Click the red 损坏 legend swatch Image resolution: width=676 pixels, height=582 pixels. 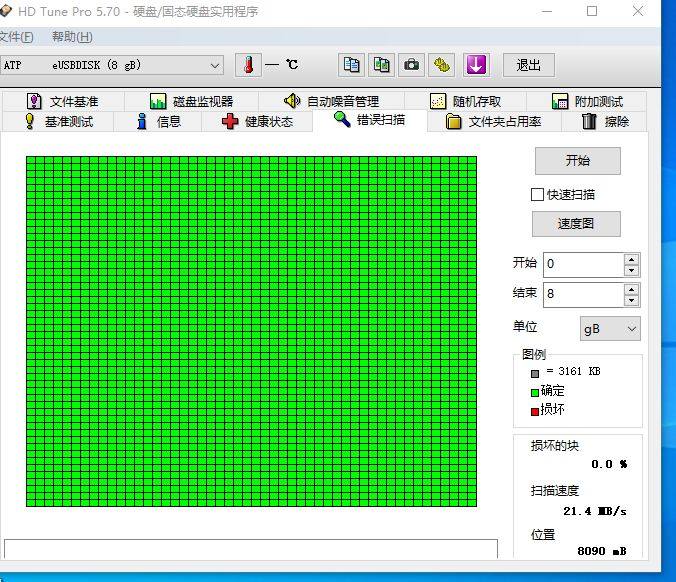coord(535,411)
